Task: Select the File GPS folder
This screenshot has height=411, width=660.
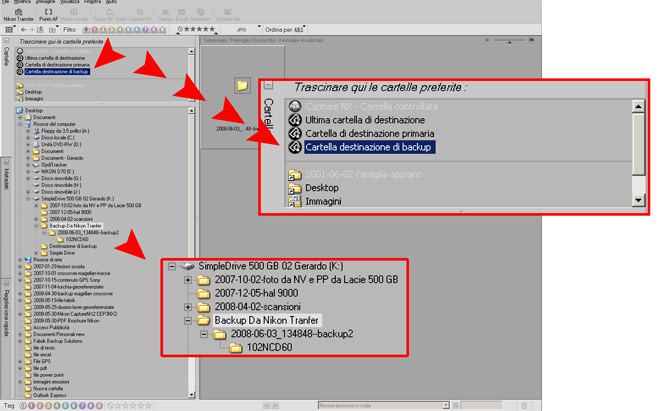Action: [42, 361]
